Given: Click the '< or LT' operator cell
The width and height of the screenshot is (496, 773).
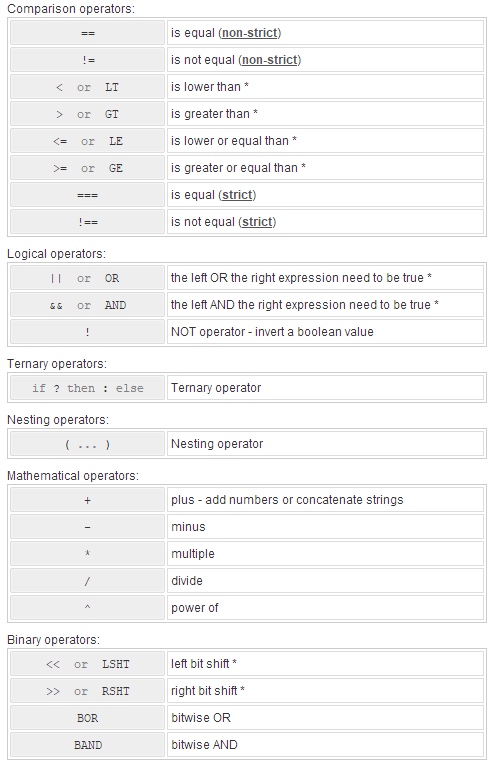Looking at the screenshot, I should [87, 87].
